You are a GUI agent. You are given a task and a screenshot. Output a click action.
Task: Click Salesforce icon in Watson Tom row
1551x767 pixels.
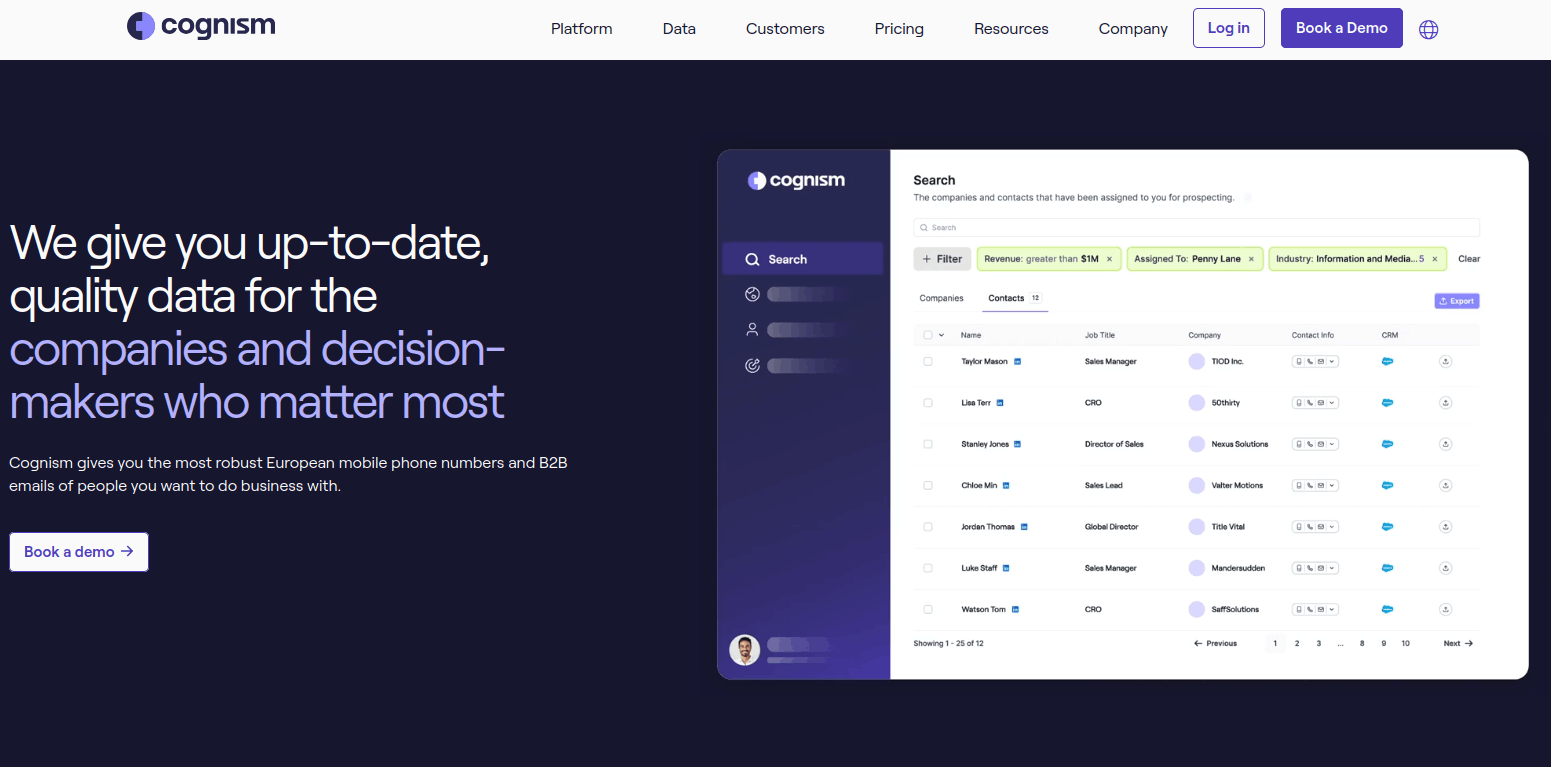(1387, 609)
